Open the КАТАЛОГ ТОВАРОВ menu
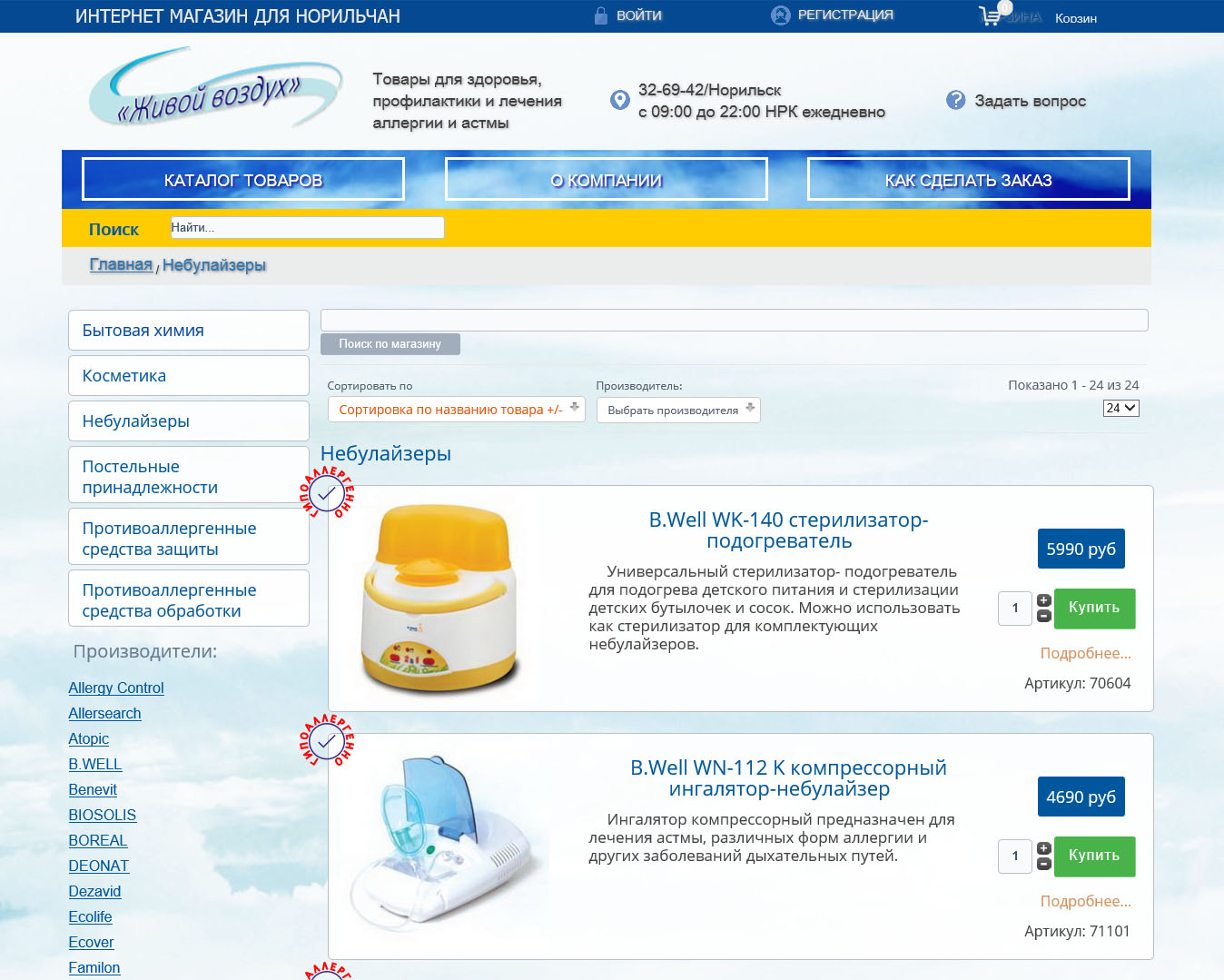 pyautogui.click(x=243, y=180)
